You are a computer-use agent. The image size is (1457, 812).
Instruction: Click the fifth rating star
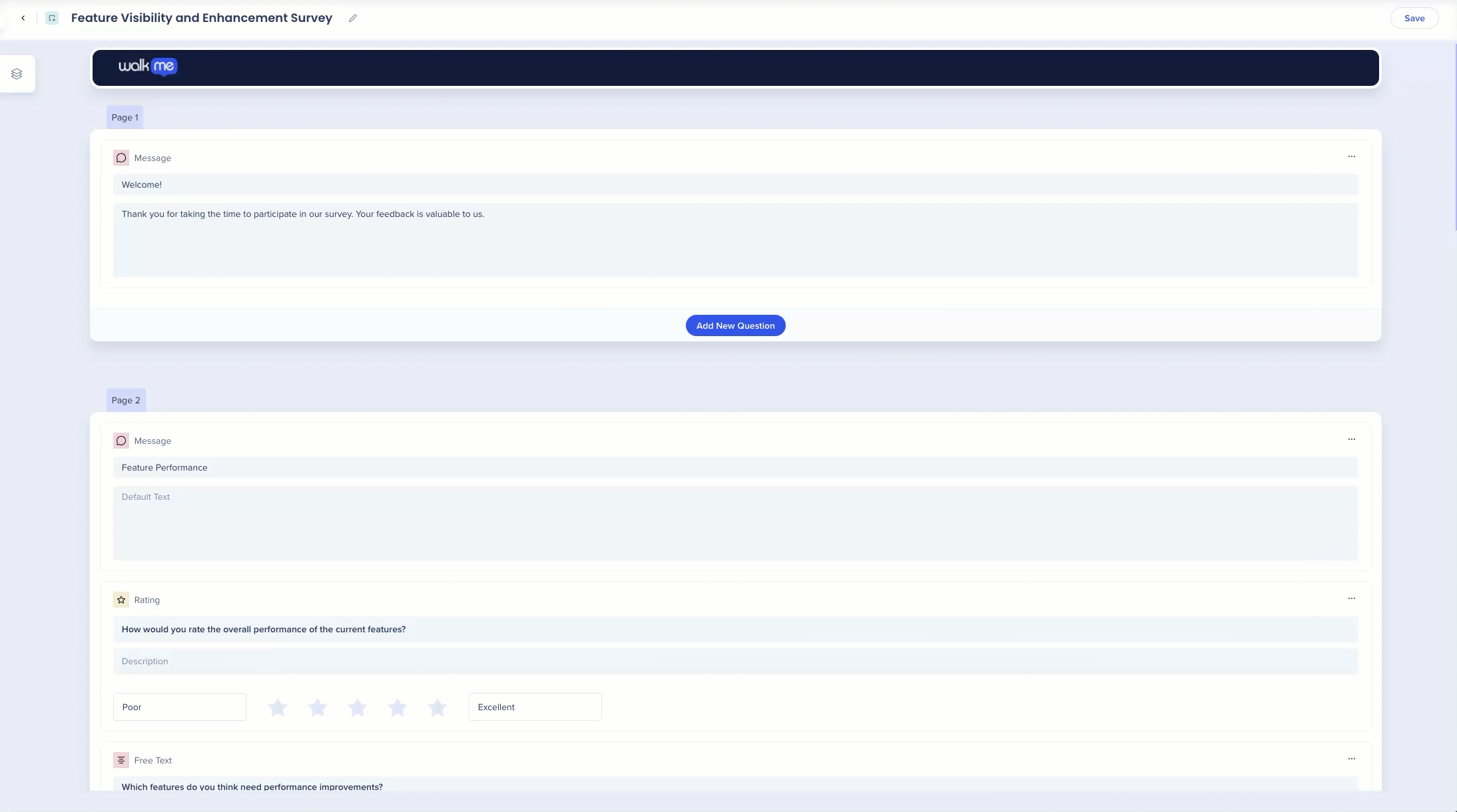point(437,707)
